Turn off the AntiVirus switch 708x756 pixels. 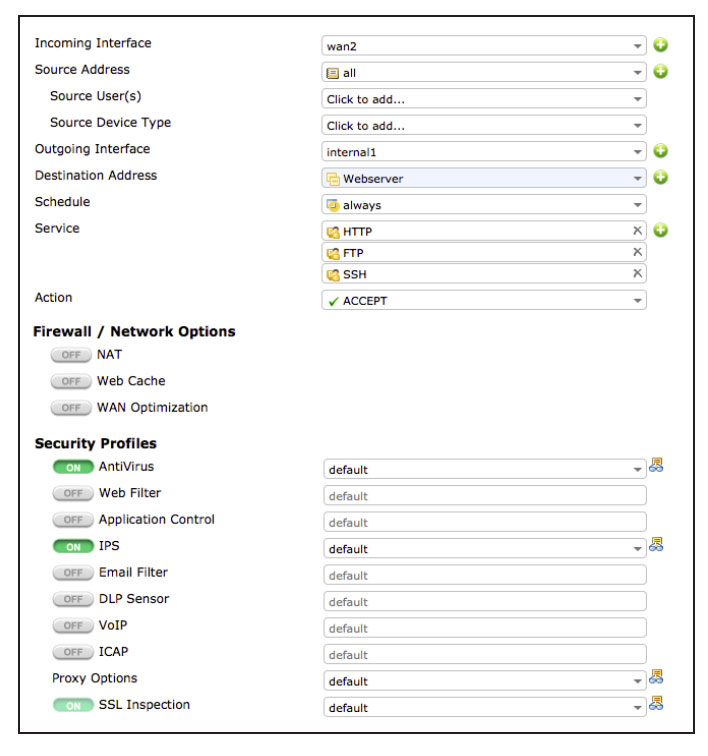click(73, 467)
